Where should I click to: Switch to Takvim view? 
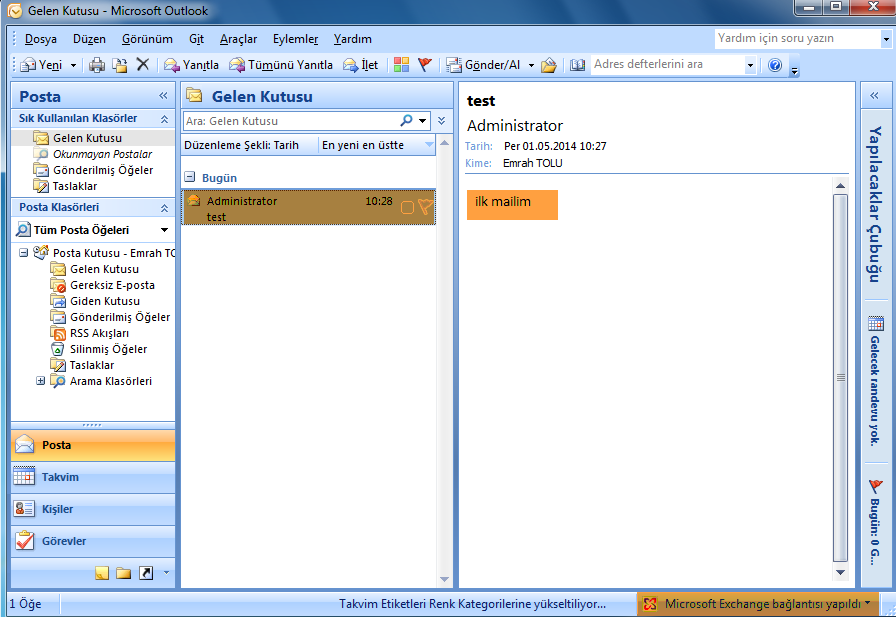(93, 477)
